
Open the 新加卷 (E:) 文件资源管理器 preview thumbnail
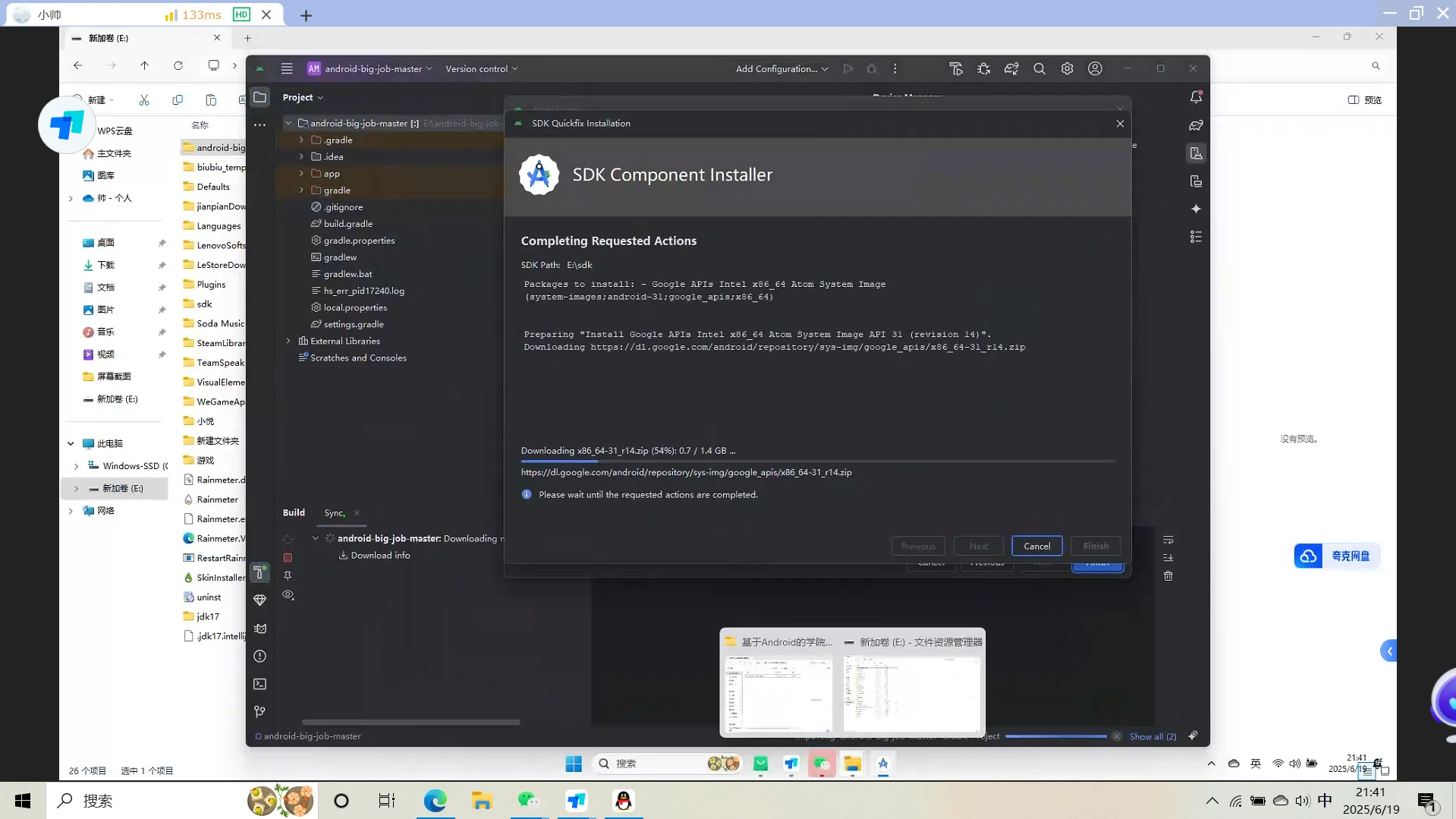click(x=912, y=682)
